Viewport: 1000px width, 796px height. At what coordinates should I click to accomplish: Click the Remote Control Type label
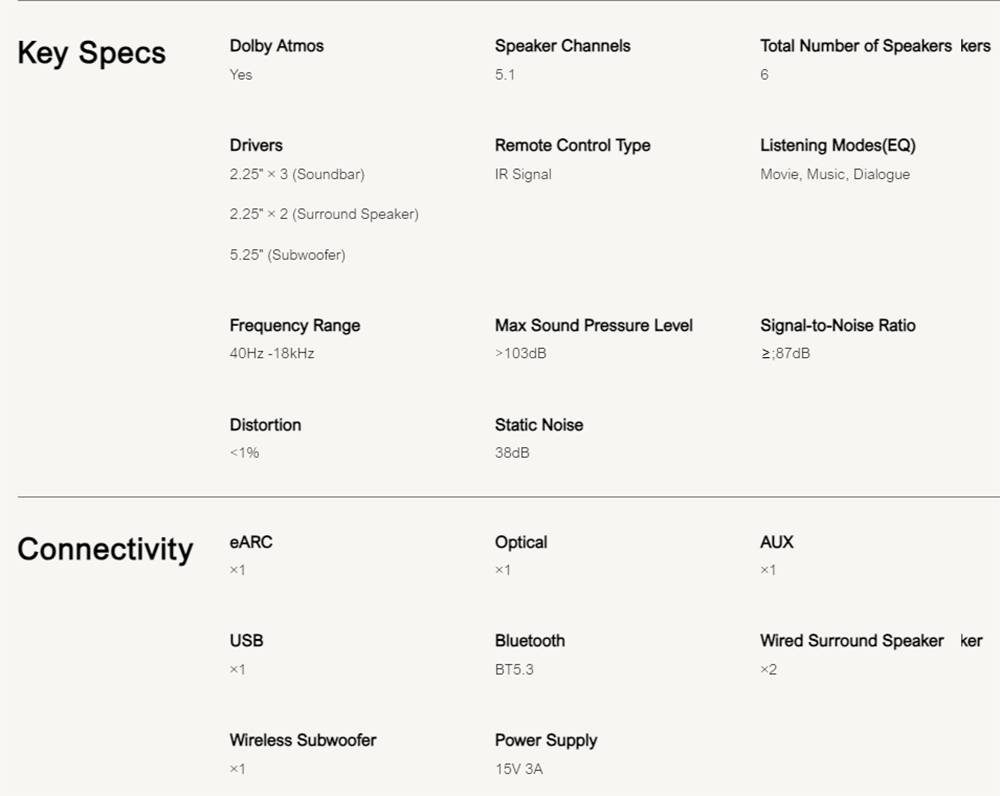point(572,146)
